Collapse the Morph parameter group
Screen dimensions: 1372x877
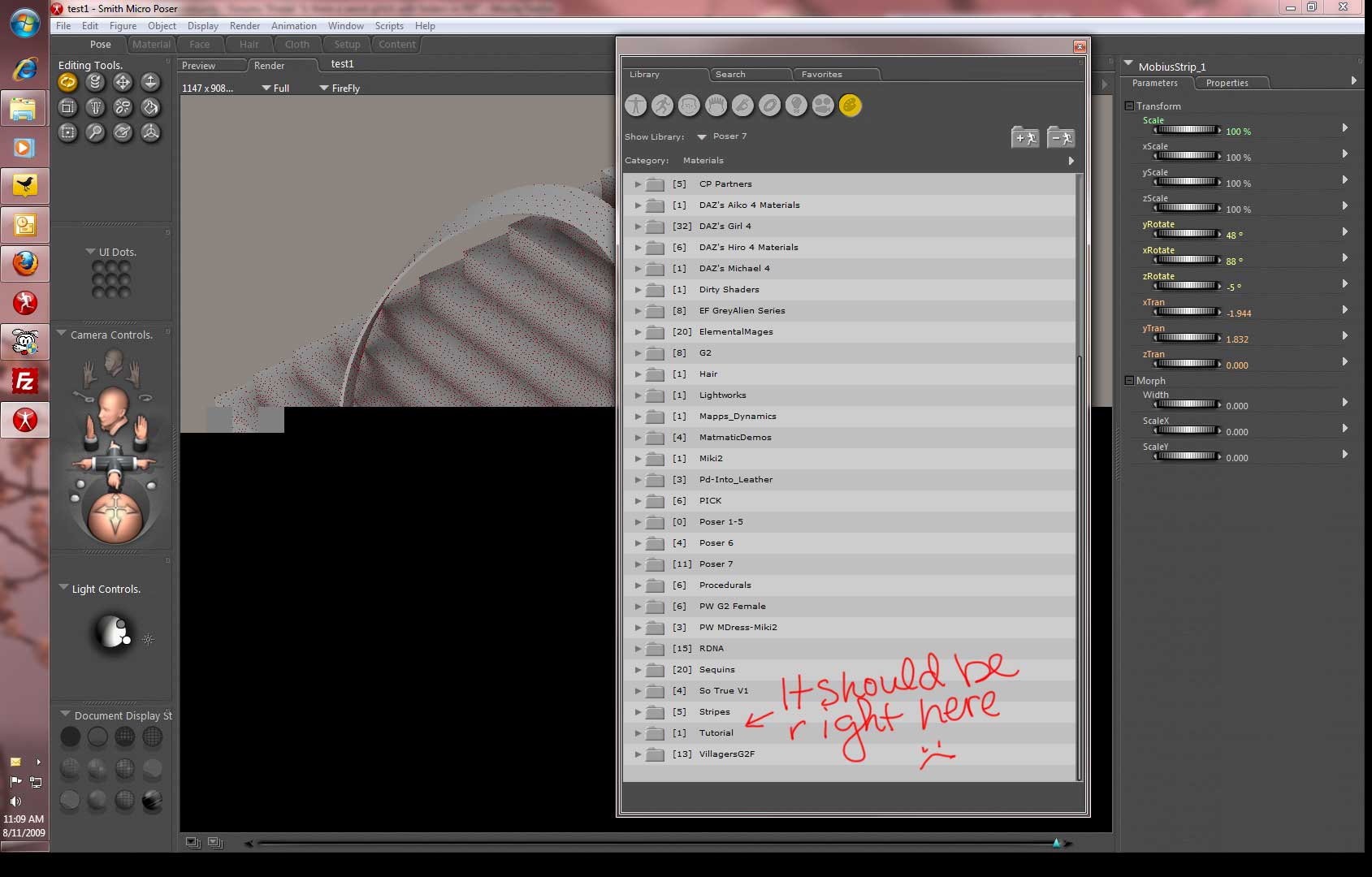pyautogui.click(x=1129, y=380)
